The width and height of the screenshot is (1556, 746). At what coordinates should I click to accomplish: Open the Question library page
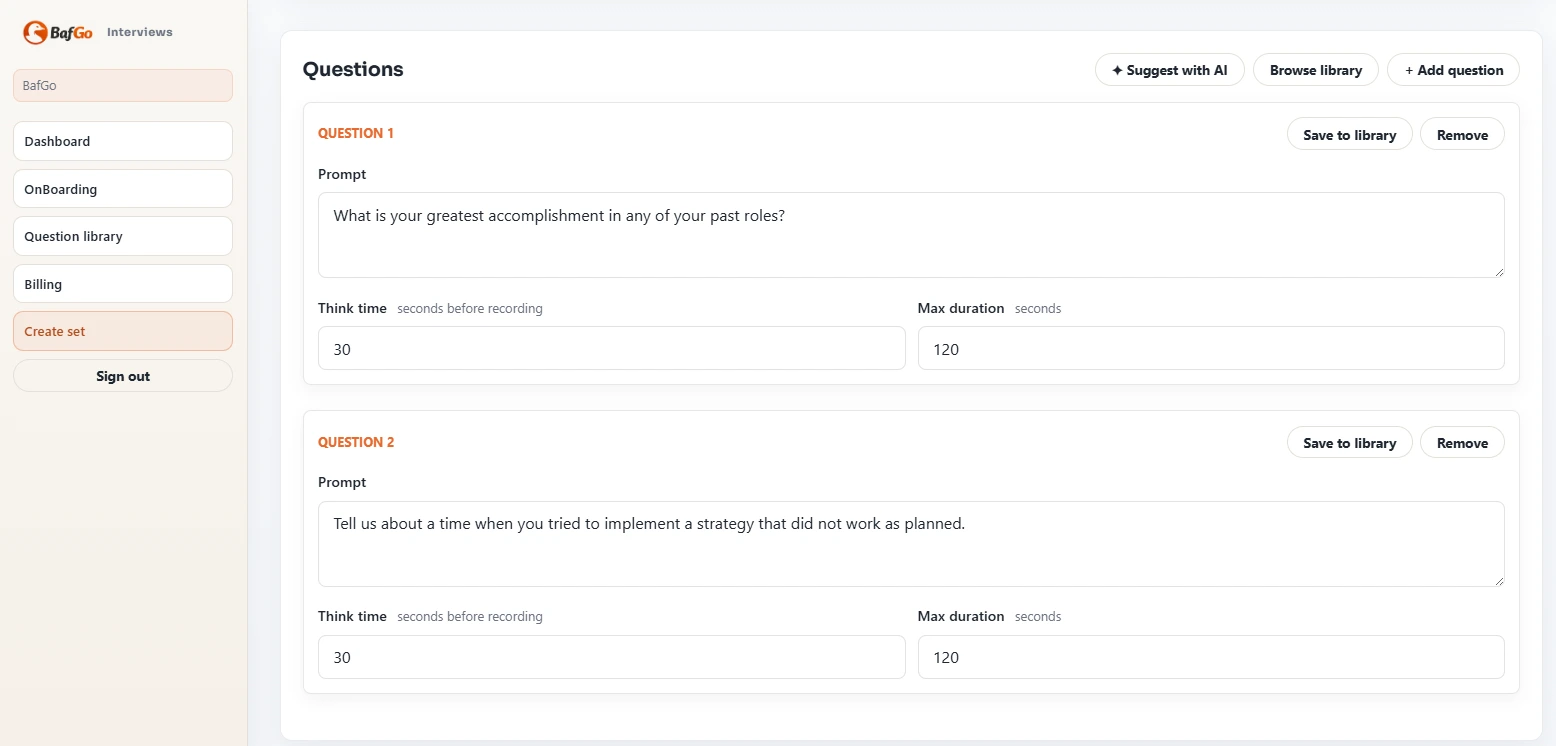(123, 236)
